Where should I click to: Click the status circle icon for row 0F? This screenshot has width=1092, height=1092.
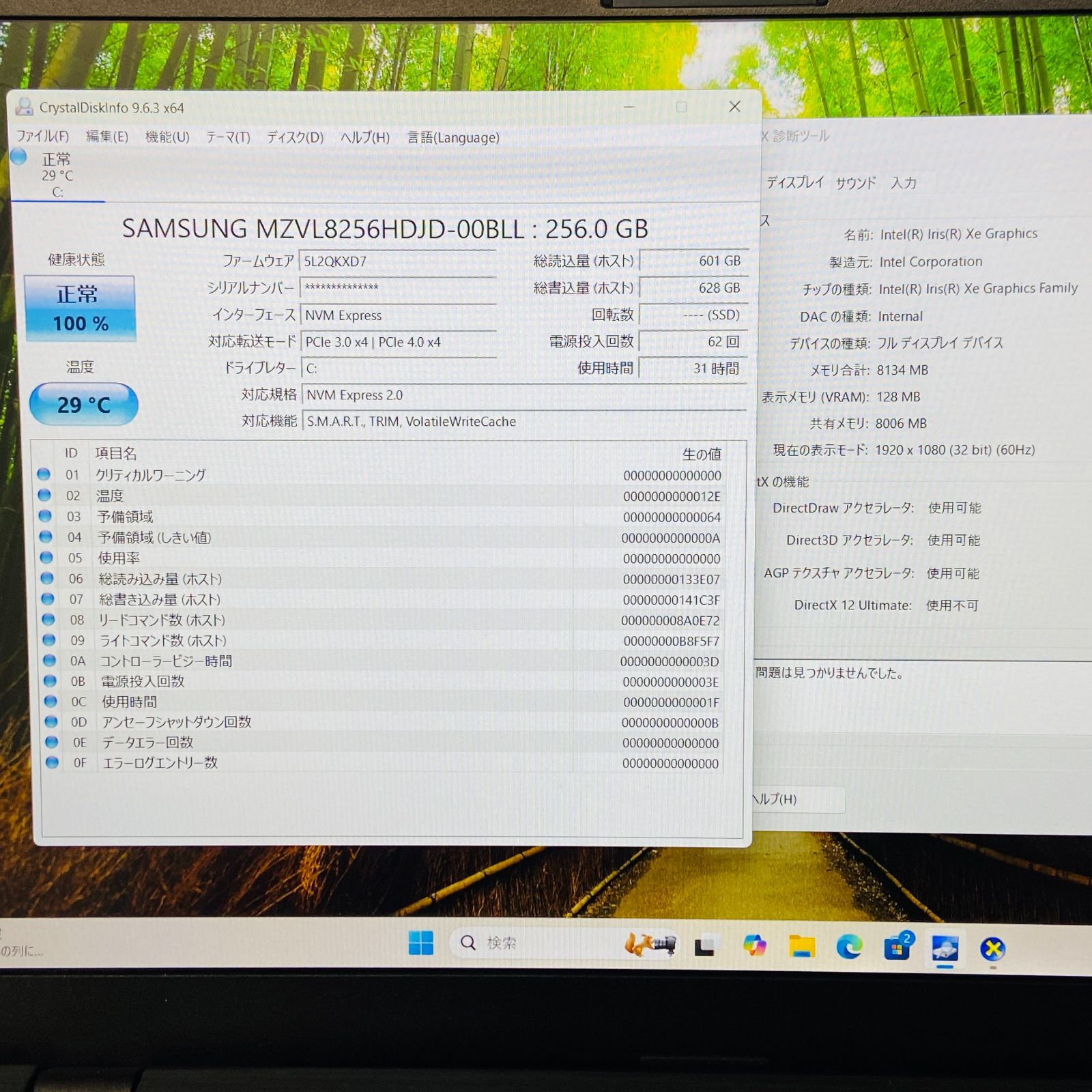[52, 762]
